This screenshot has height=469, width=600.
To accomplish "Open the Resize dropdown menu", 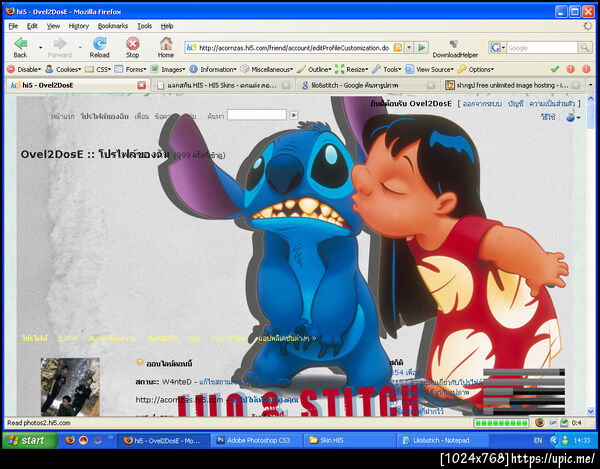I will tap(351, 69).
